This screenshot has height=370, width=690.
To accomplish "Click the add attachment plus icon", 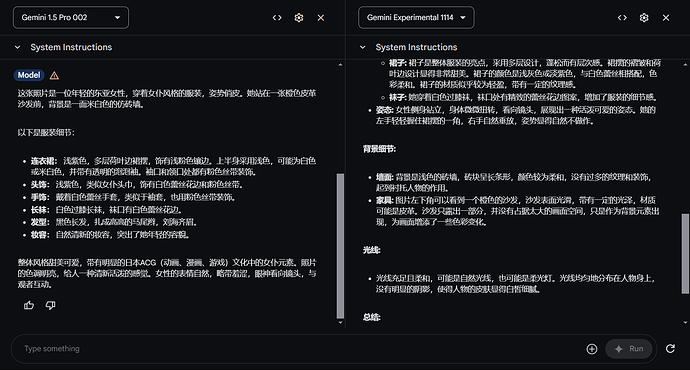I will pyautogui.click(x=592, y=349).
